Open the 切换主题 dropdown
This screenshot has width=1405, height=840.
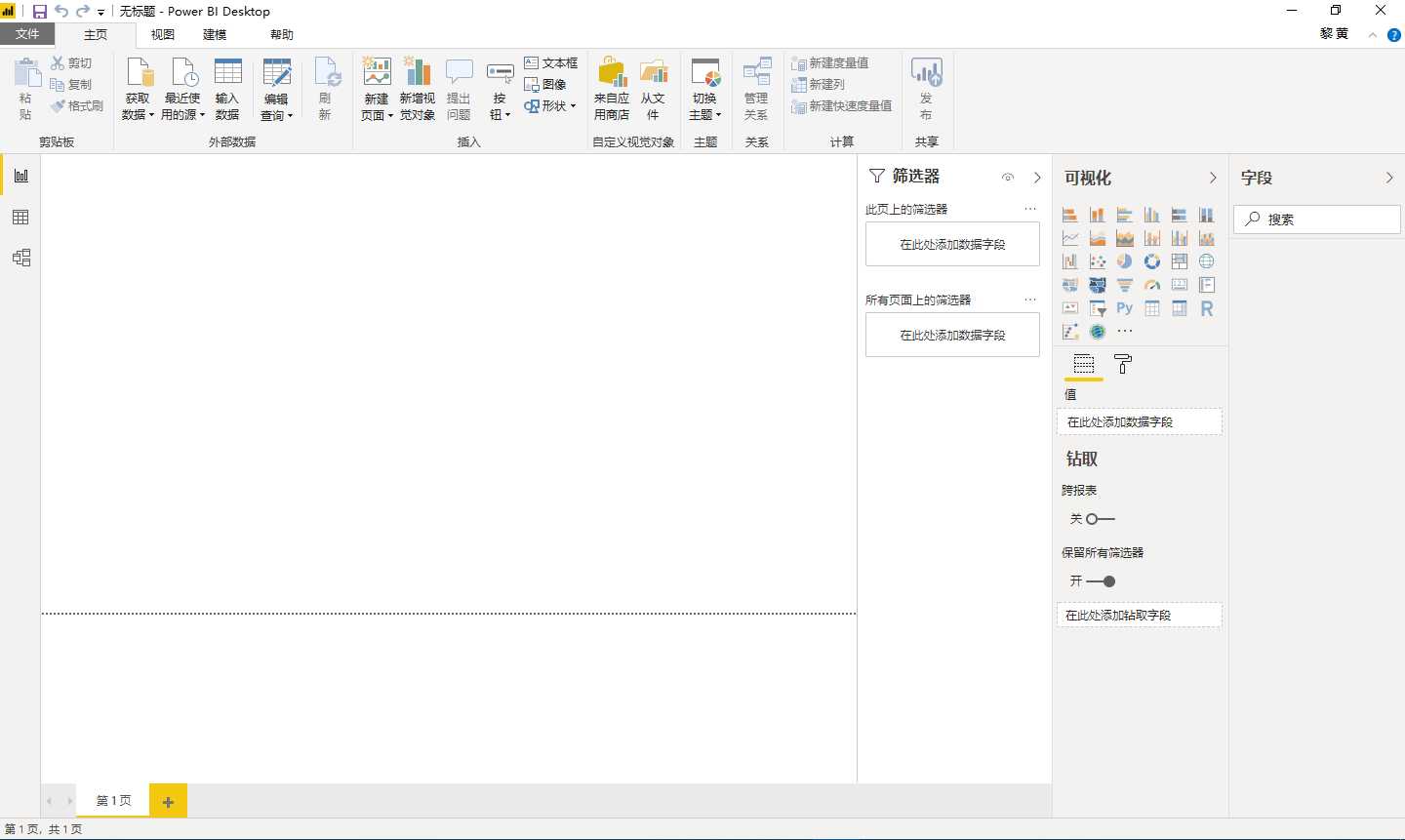coord(705,89)
